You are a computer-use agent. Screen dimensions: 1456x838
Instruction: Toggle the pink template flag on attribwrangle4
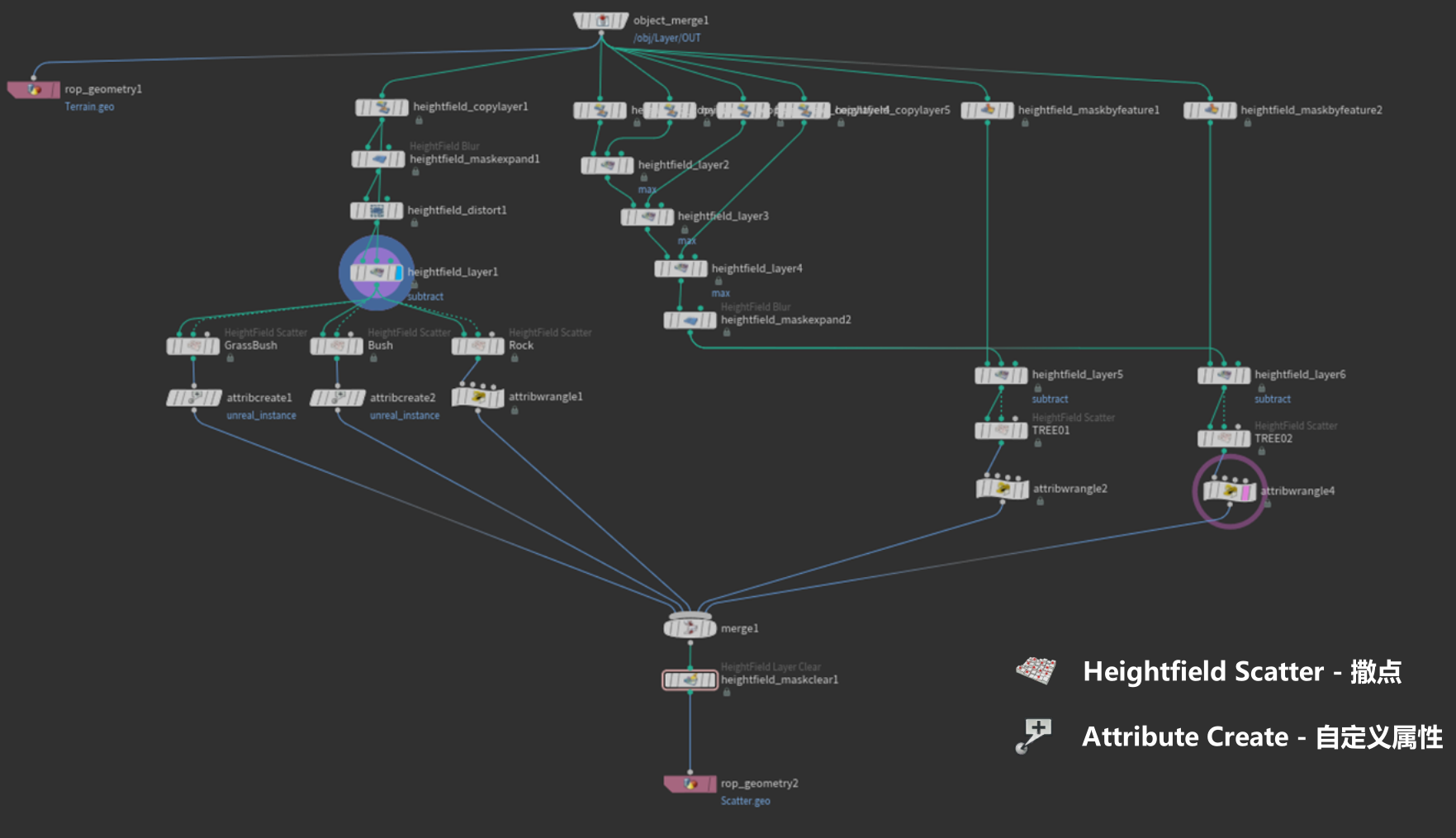click(1246, 492)
